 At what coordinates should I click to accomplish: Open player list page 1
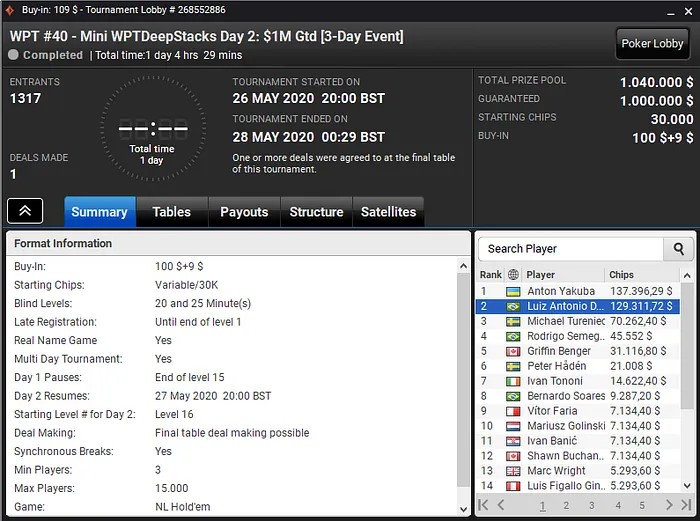pos(542,506)
